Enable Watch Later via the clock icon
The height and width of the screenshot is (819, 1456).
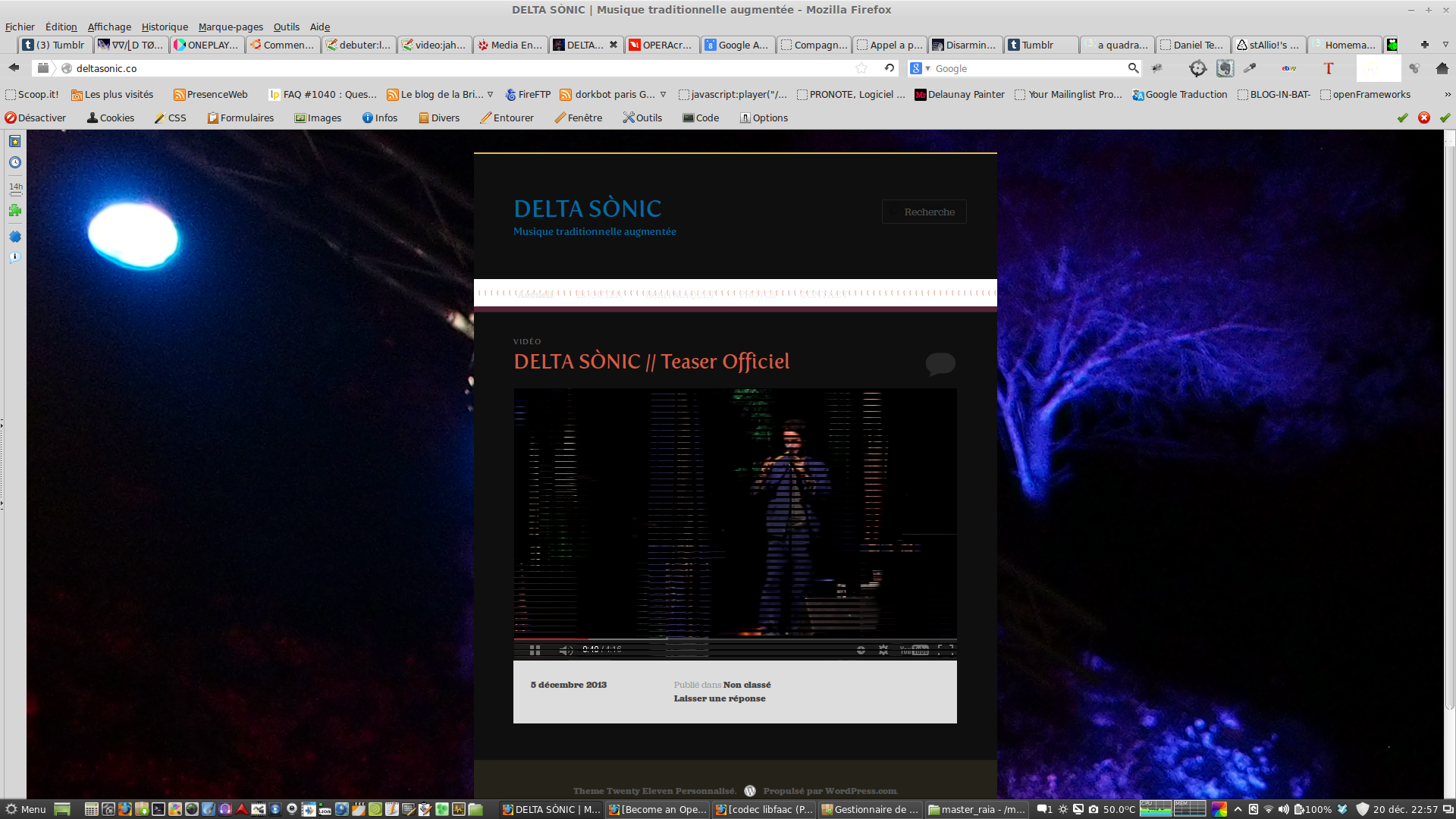coord(861,650)
